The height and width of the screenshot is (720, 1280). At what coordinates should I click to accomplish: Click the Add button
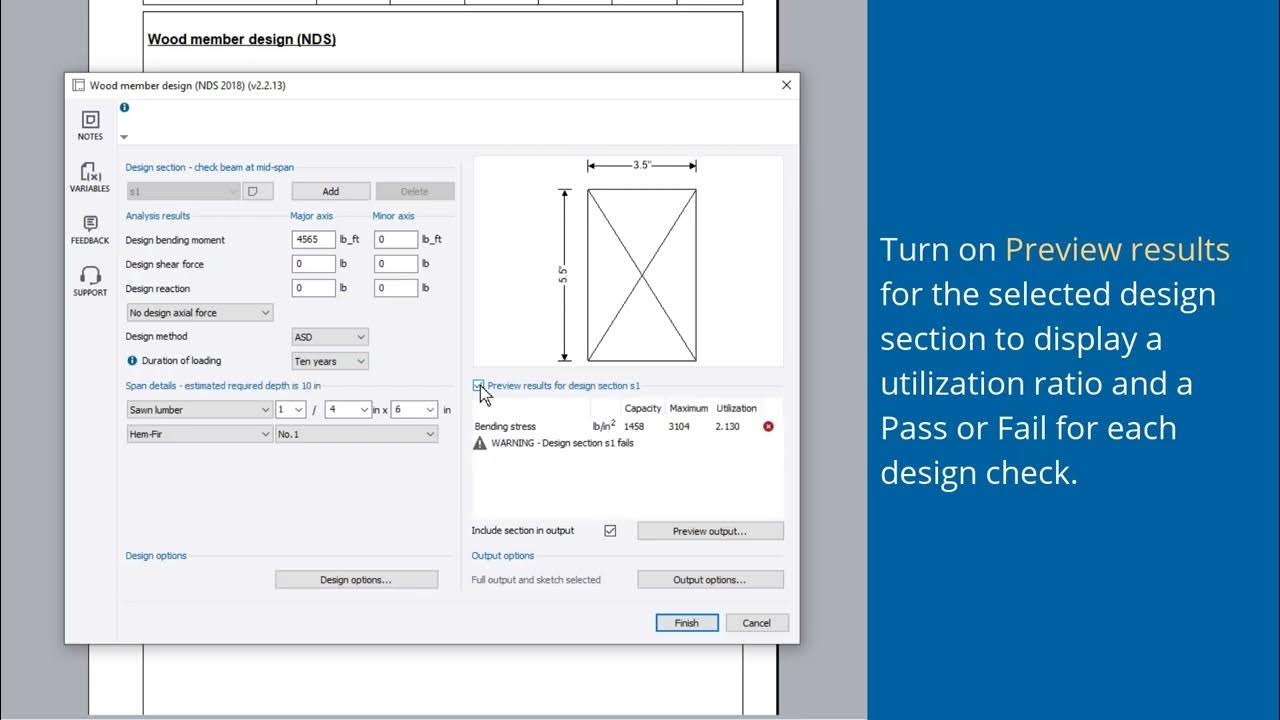point(331,191)
